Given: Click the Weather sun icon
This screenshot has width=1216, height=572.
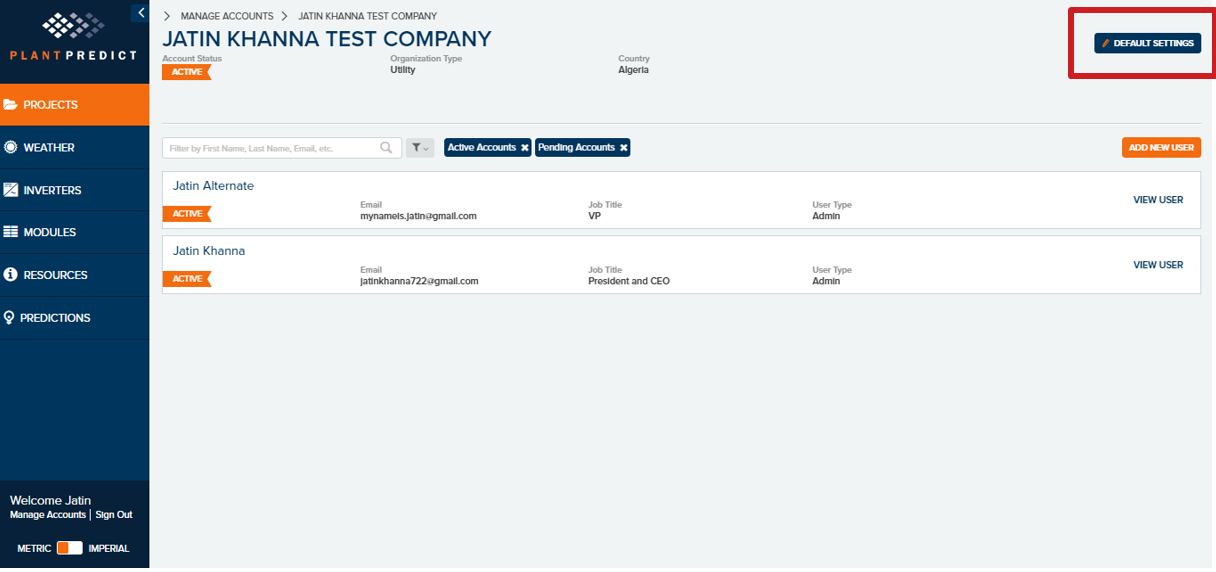Looking at the screenshot, I should coord(11,147).
